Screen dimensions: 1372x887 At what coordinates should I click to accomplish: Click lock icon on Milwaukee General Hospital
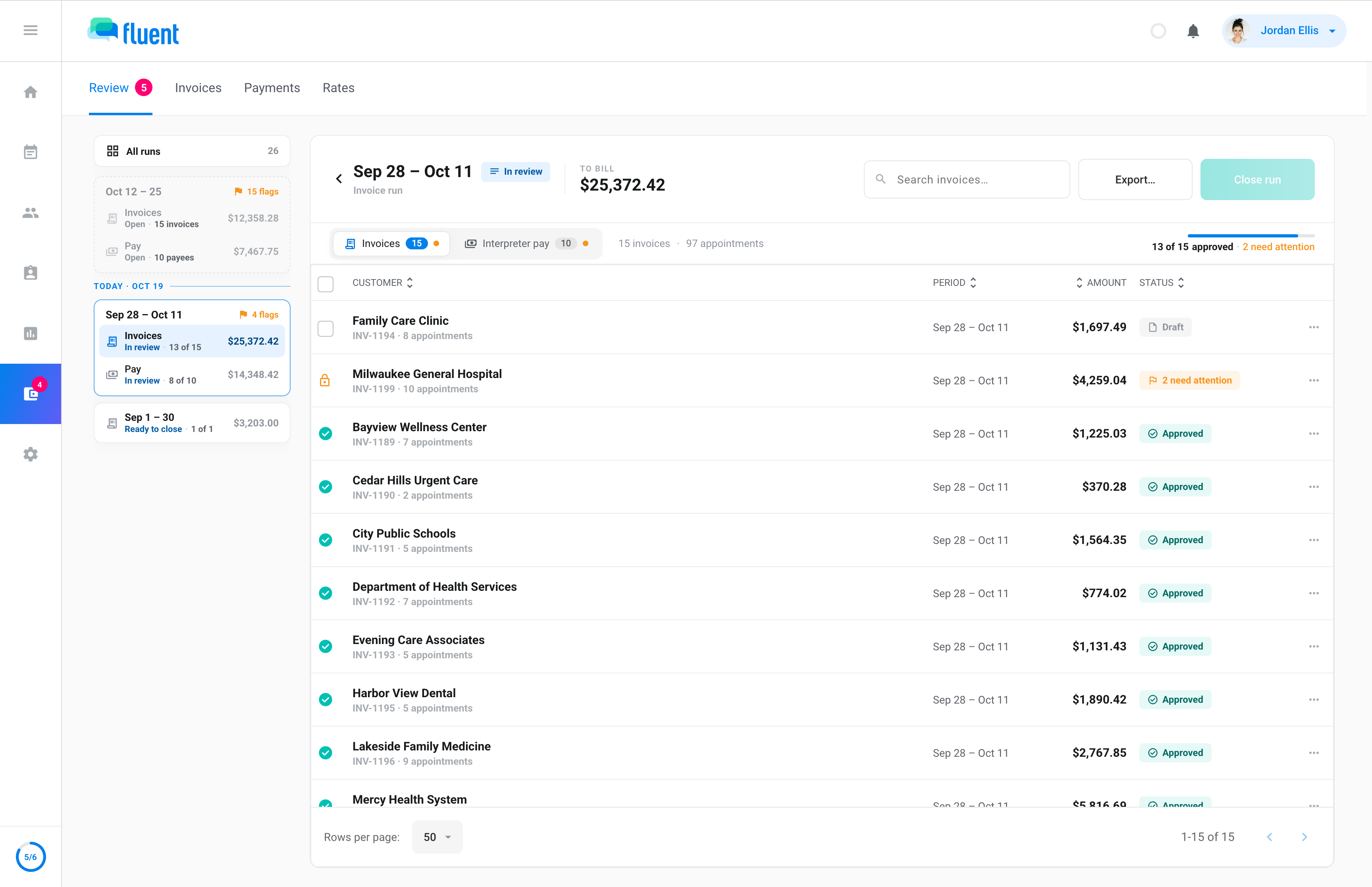325,380
